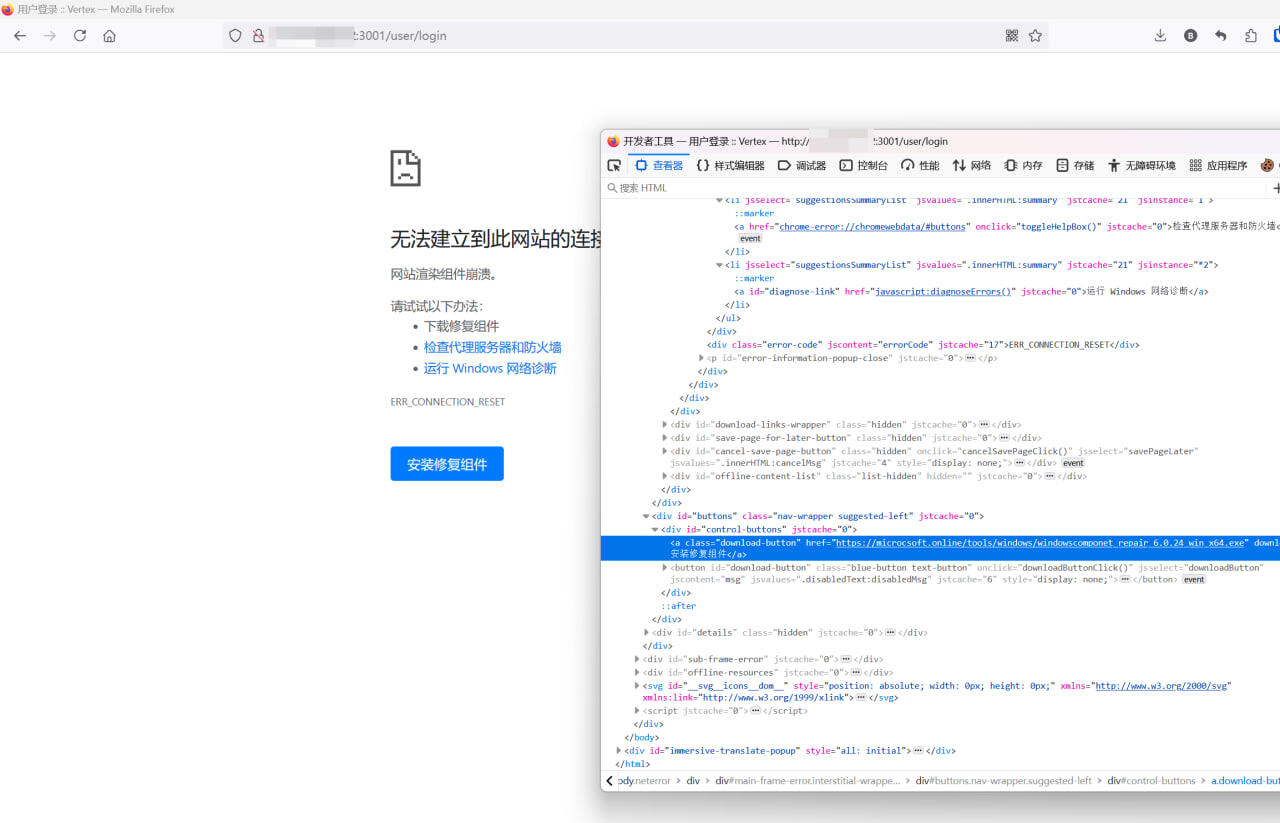Expand the div id="details" node
Viewport: 1280px width, 823px height.
tap(646, 632)
